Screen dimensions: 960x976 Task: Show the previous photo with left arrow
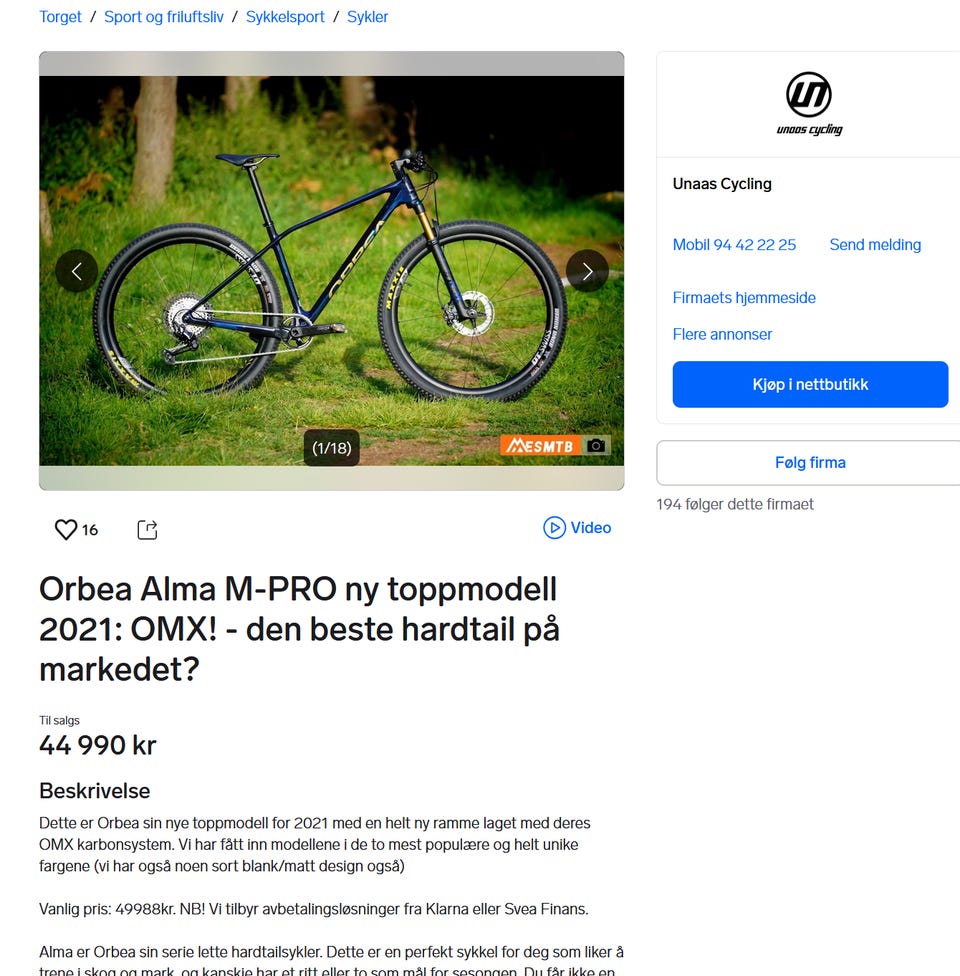77,271
